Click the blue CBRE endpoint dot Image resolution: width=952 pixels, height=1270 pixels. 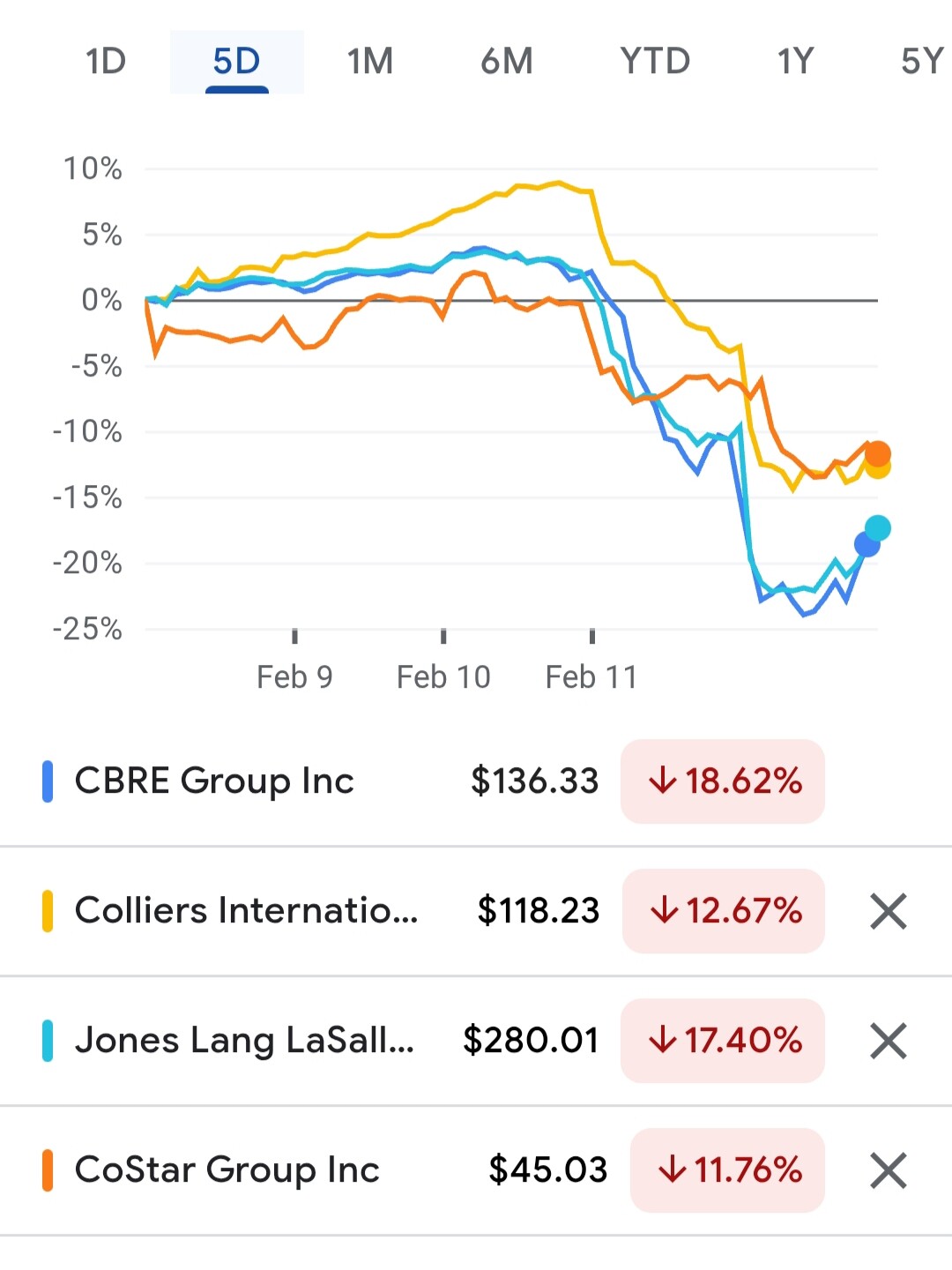coord(867,545)
